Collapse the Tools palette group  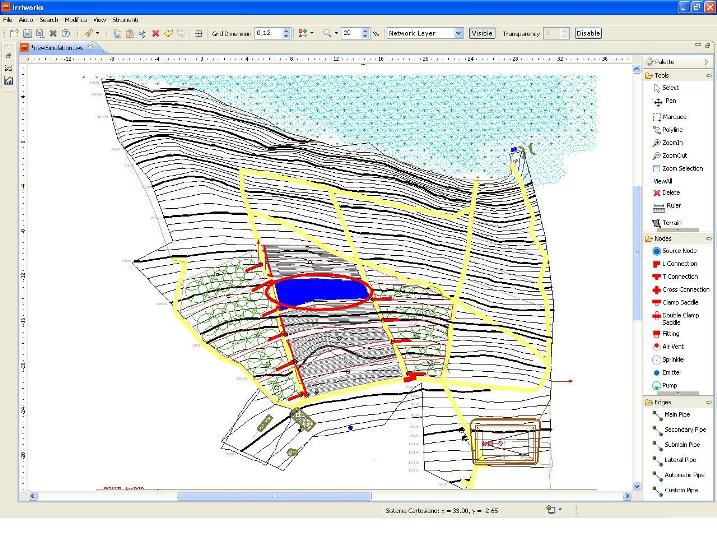664,75
